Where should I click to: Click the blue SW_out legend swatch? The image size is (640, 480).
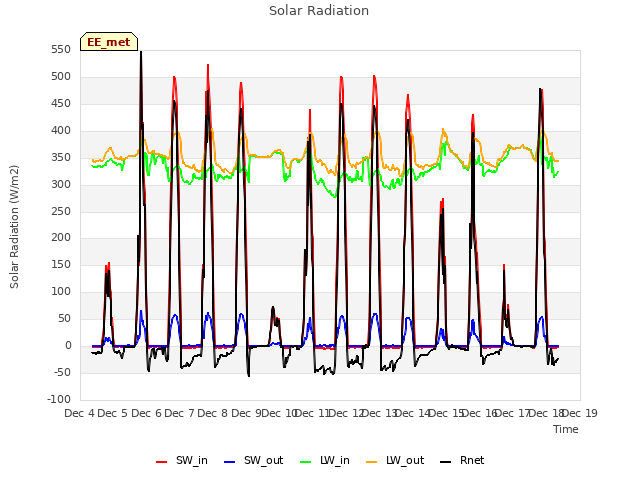pos(230,462)
